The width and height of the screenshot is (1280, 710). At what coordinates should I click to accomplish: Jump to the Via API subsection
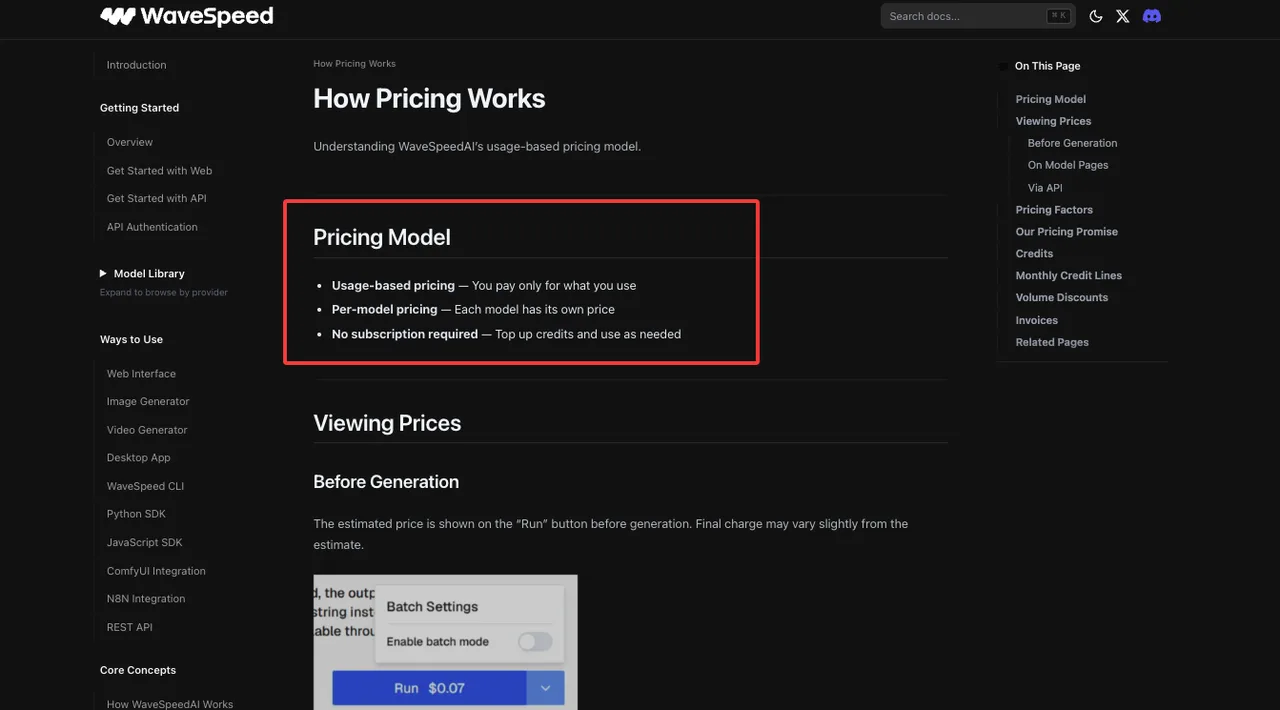pyautogui.click(x=1045, y=187)
